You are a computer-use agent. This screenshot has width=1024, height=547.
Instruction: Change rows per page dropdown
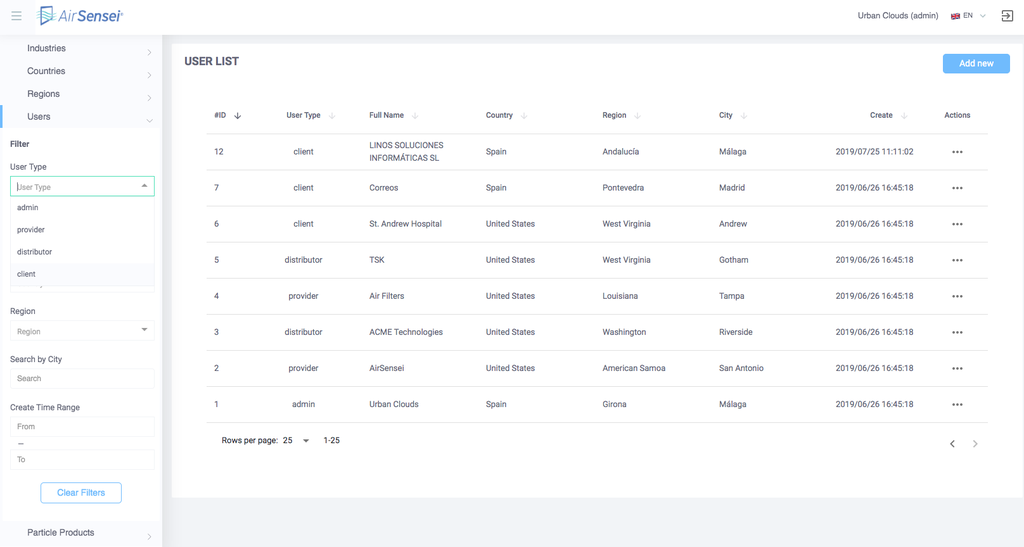click(296, 441)
